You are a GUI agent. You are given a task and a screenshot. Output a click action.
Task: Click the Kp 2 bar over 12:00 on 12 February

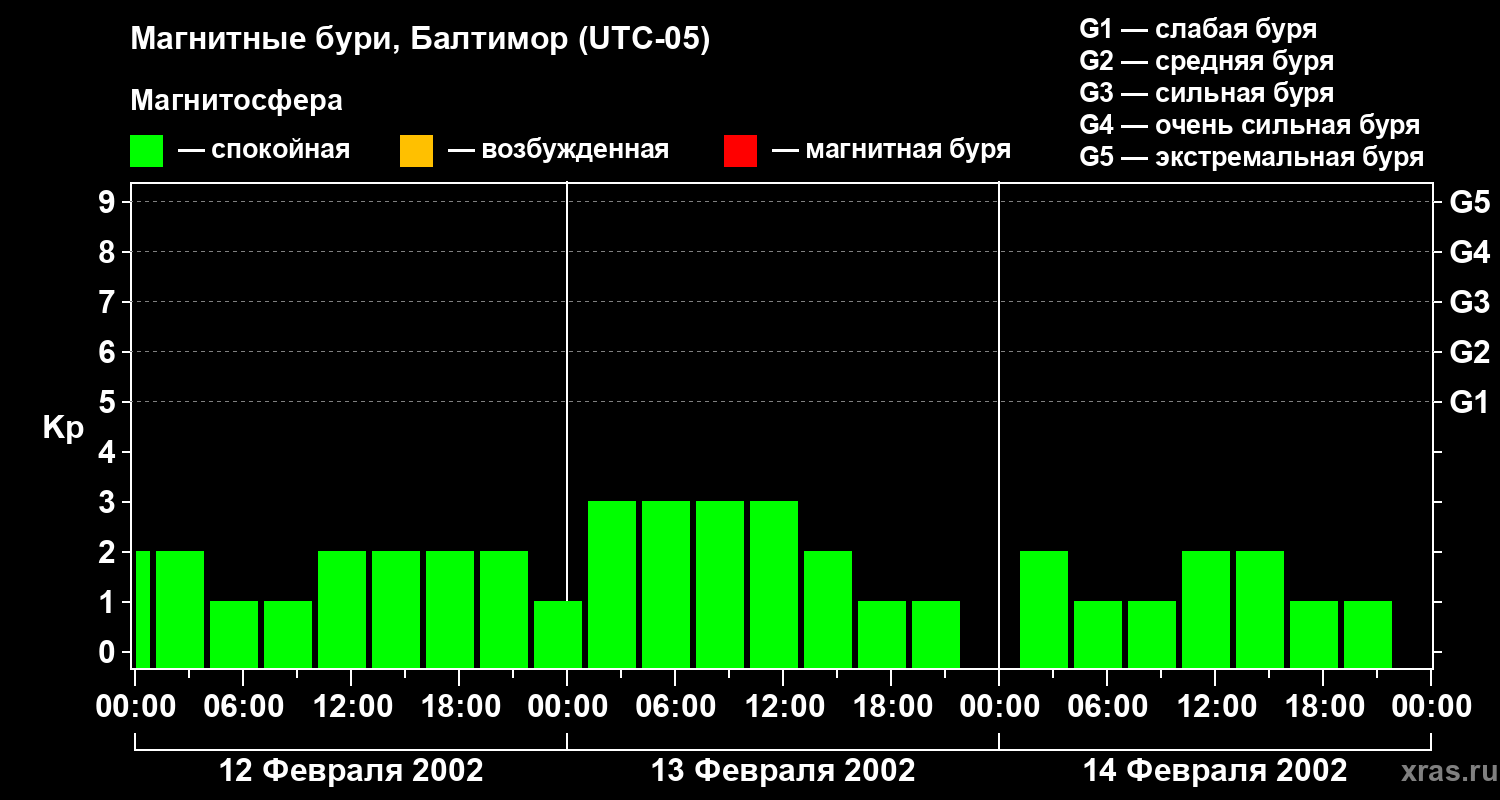click(x=342, y=609)
